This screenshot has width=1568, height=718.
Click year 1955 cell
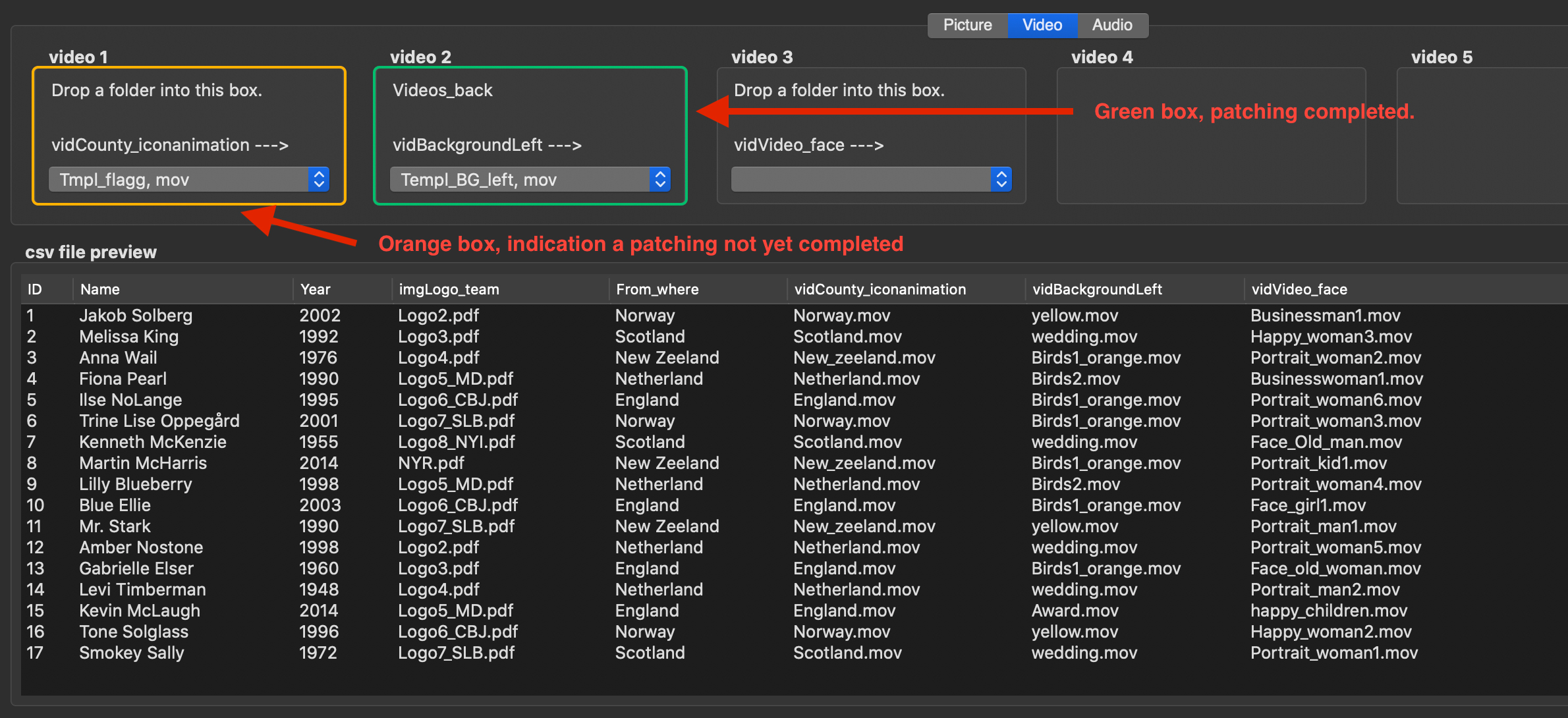point(319,442)
